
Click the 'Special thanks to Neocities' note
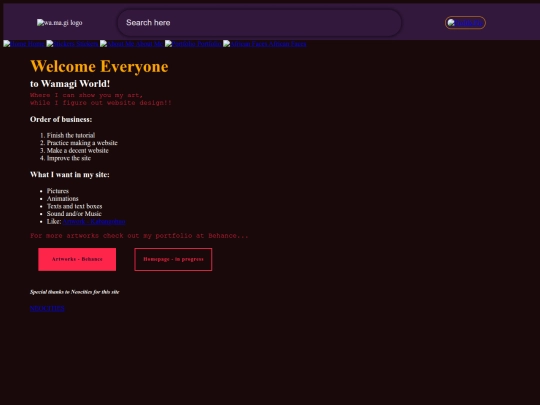click(74, 292)
